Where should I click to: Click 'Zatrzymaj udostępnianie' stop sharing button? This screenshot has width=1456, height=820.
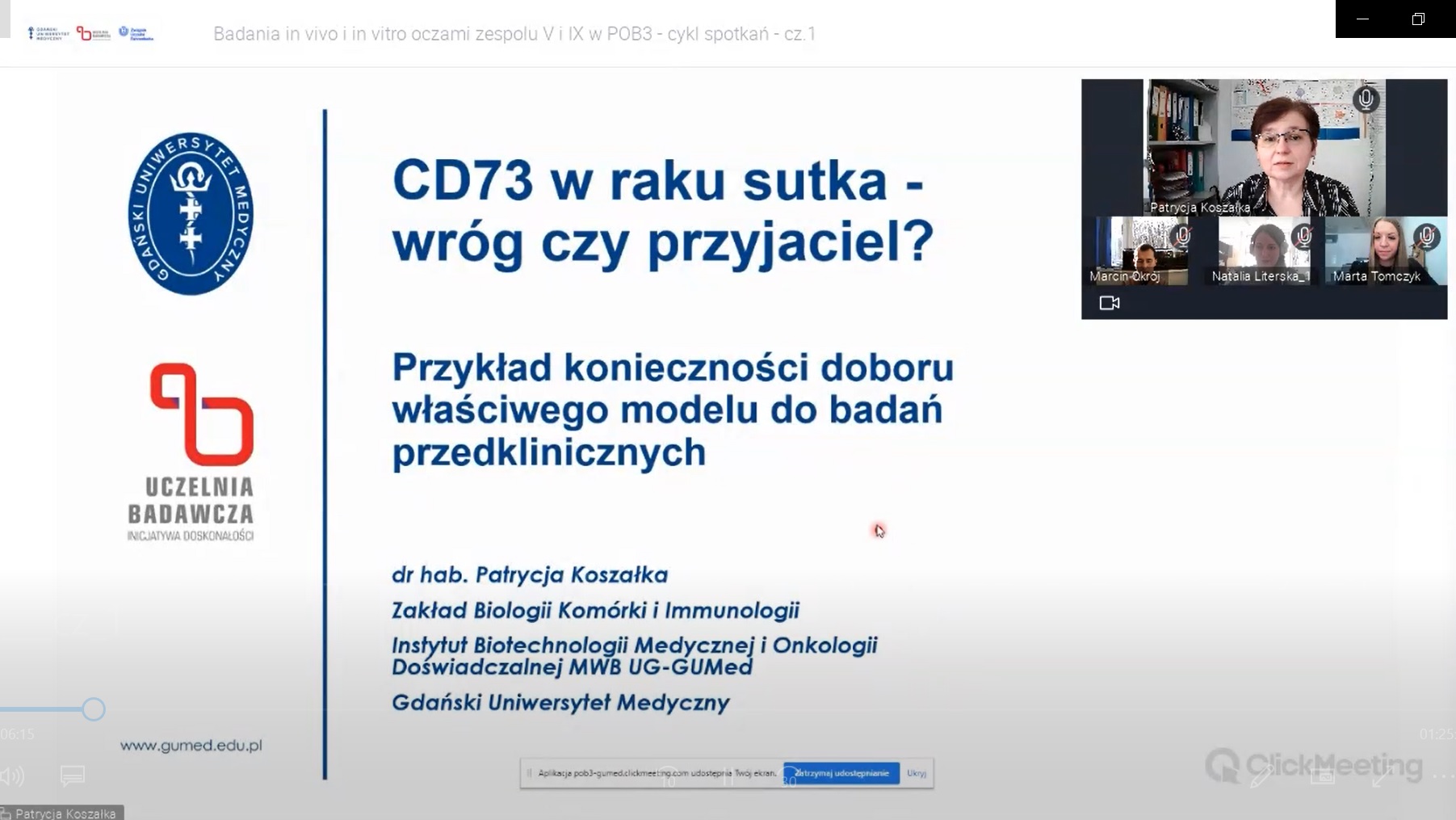coord(841,773)
